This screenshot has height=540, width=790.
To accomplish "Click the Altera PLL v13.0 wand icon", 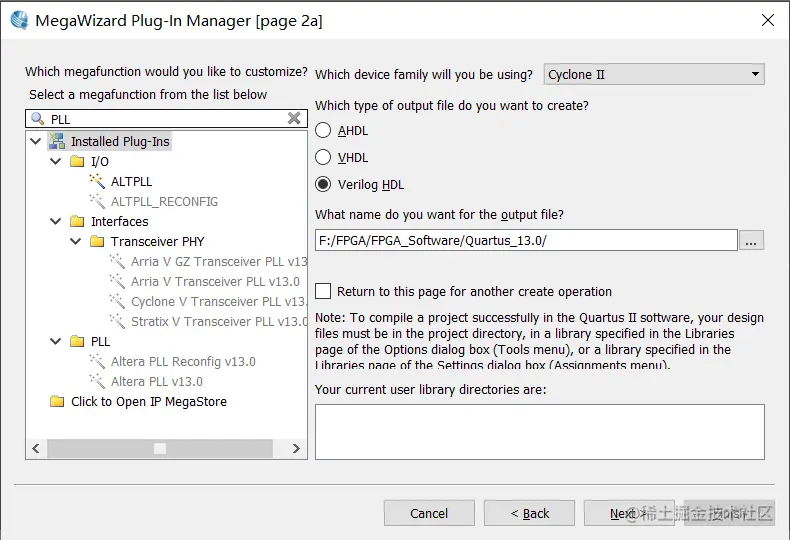I will [x=97, y=381].
